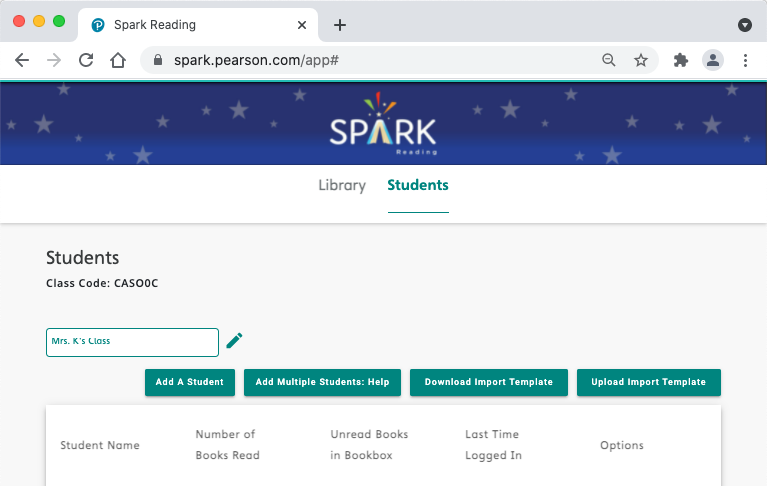Click Upload Import Template button
Screen dimensions: 767x486
[648, 382]
